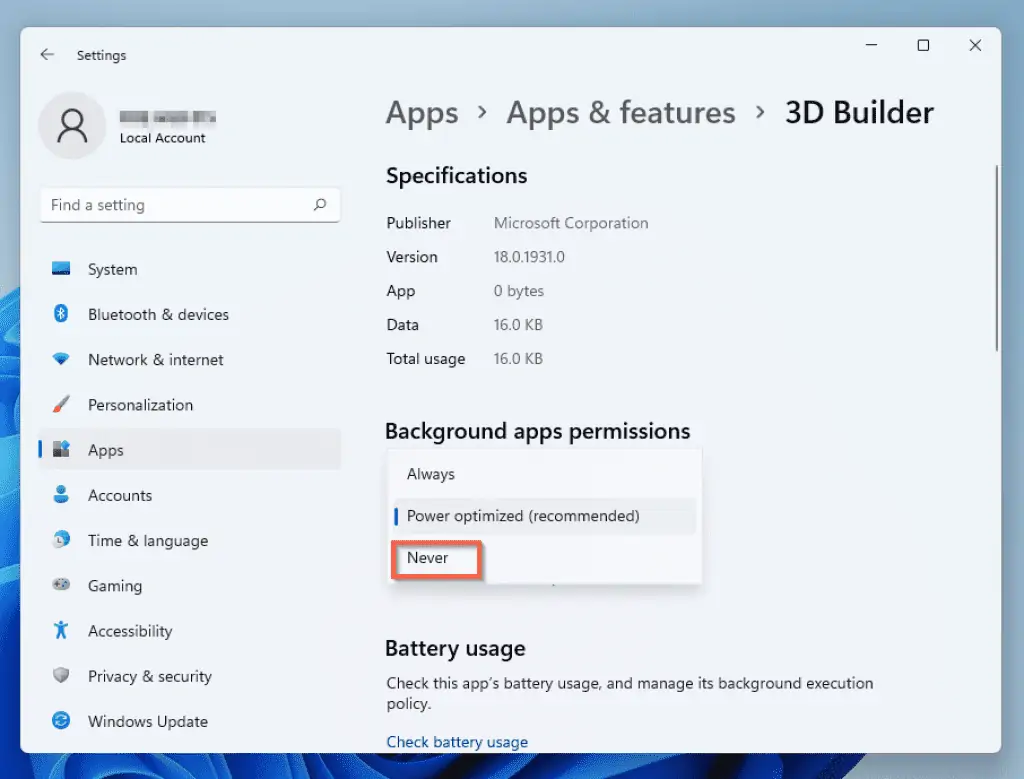Click the Network & internet wifi icon
Viewport: 1024px width, 779px height.
tap(61, 359)
